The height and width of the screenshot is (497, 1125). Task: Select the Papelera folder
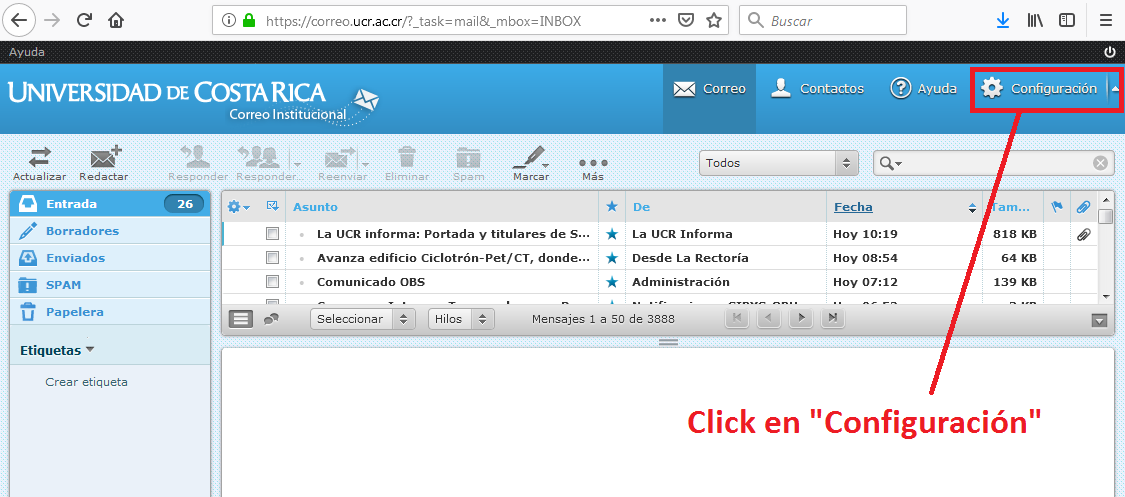[110, 312]
